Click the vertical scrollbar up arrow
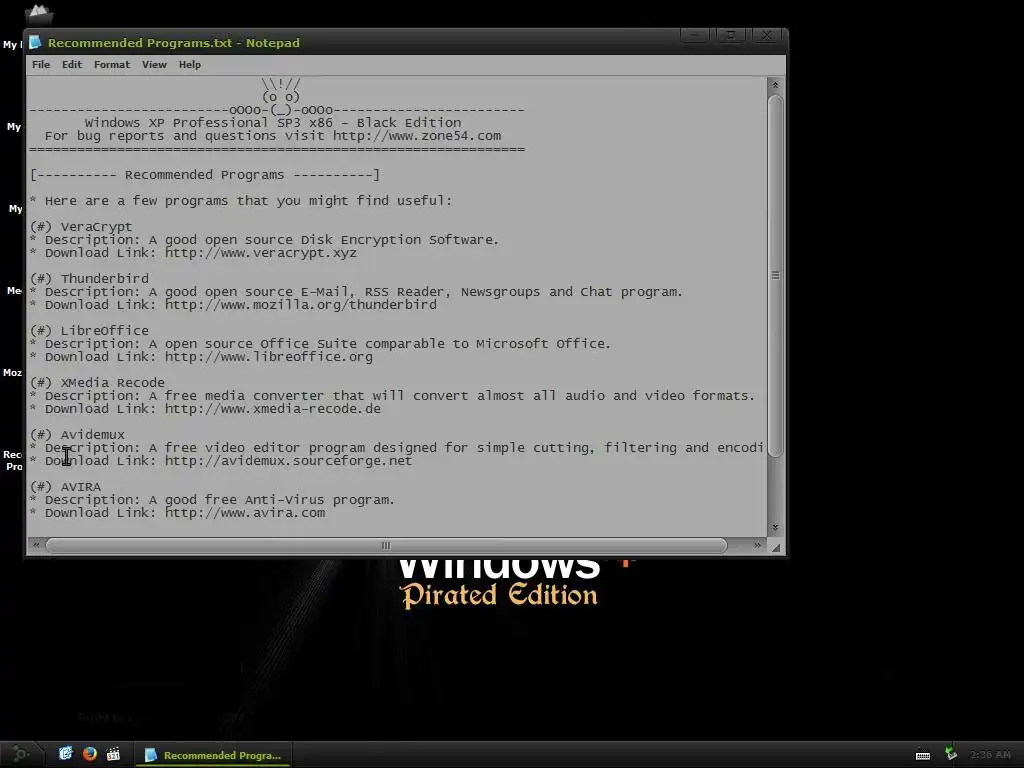 775,85
